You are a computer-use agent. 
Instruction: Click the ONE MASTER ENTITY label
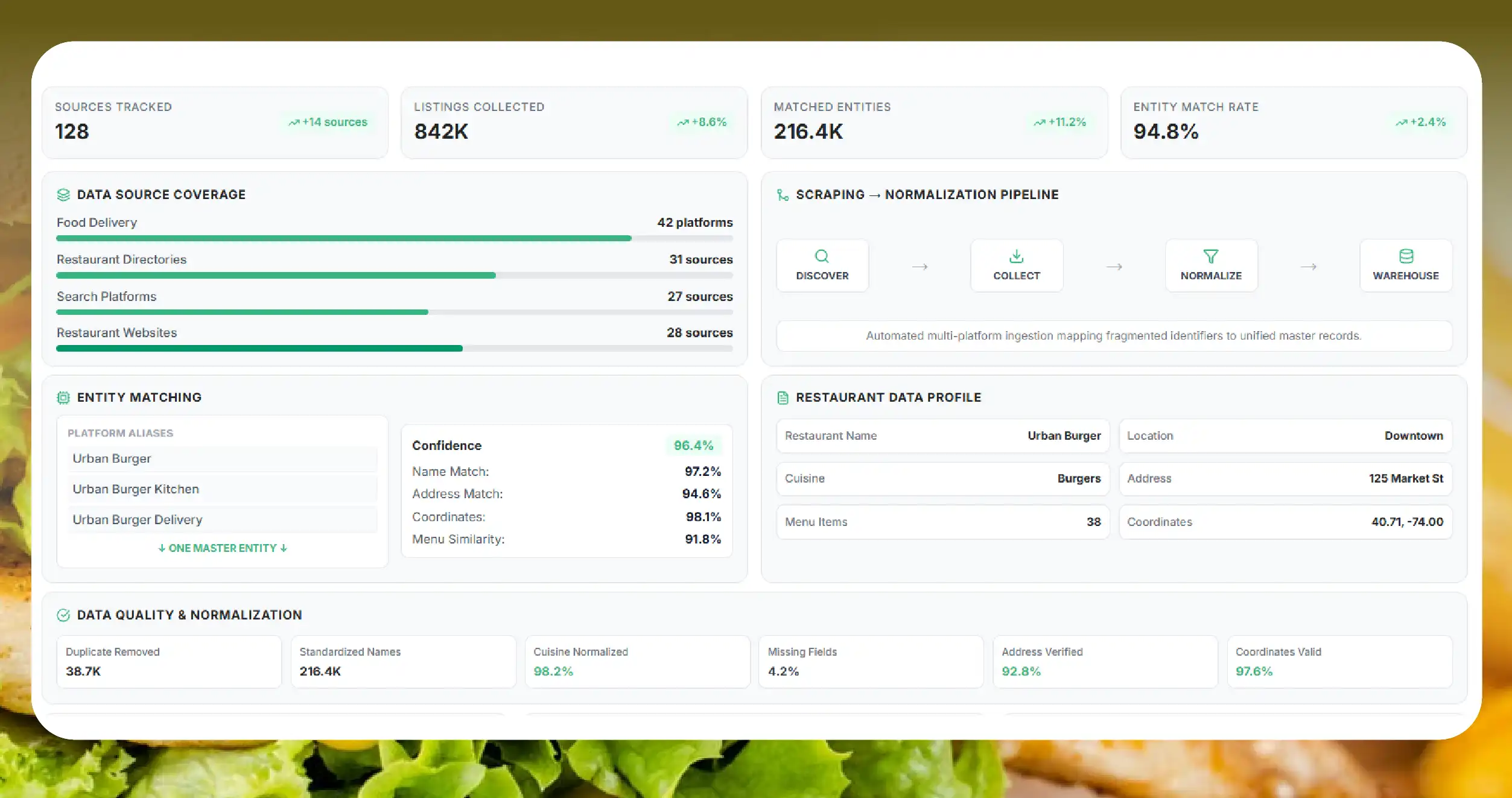click(222, 548)
